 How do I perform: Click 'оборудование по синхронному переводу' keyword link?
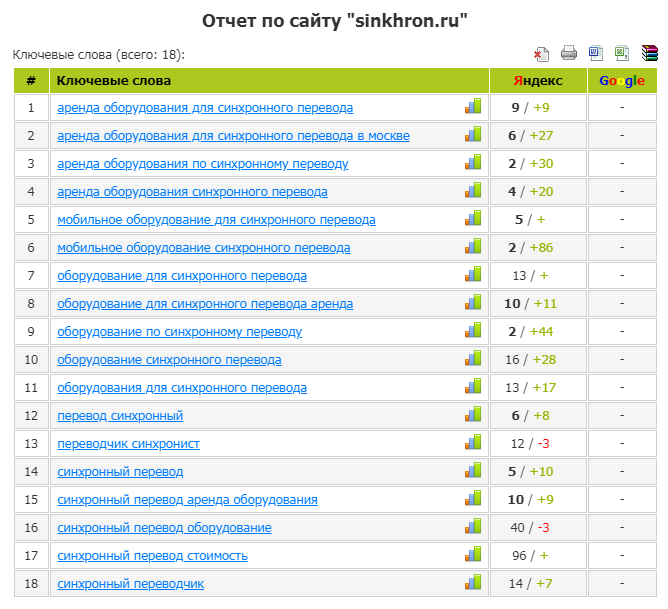pos(179,332)
